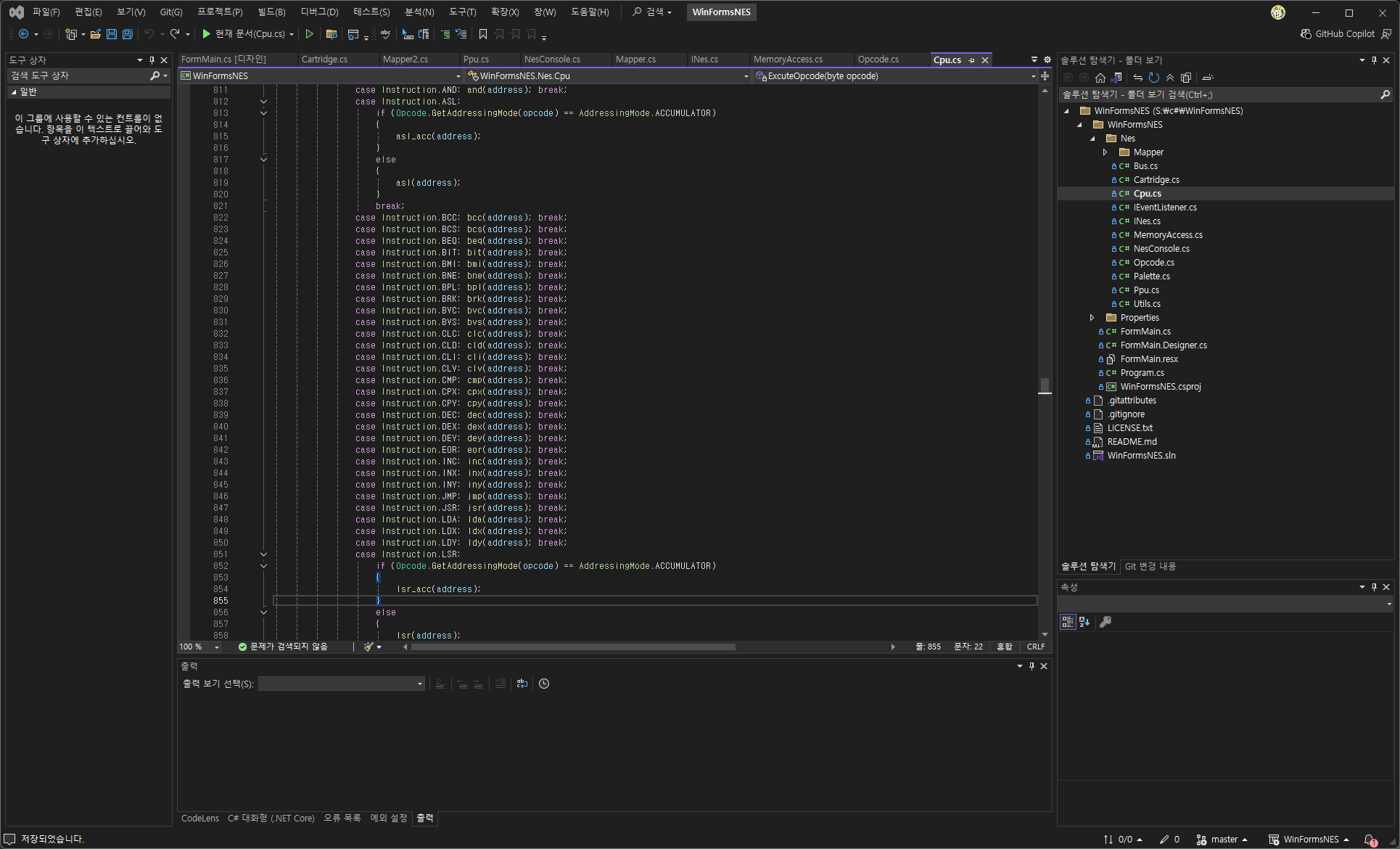Image resolution: width=1400 pixels, height=849 pixels.
Task: Click the Redo arrow icon
Action: point(175,34)
